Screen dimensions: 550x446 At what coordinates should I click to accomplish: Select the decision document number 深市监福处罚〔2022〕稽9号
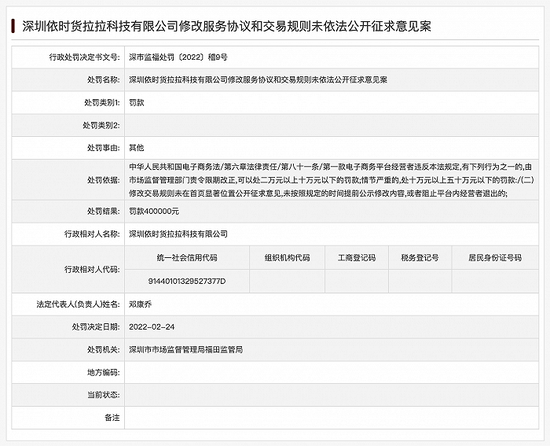[x=178, y=57]
